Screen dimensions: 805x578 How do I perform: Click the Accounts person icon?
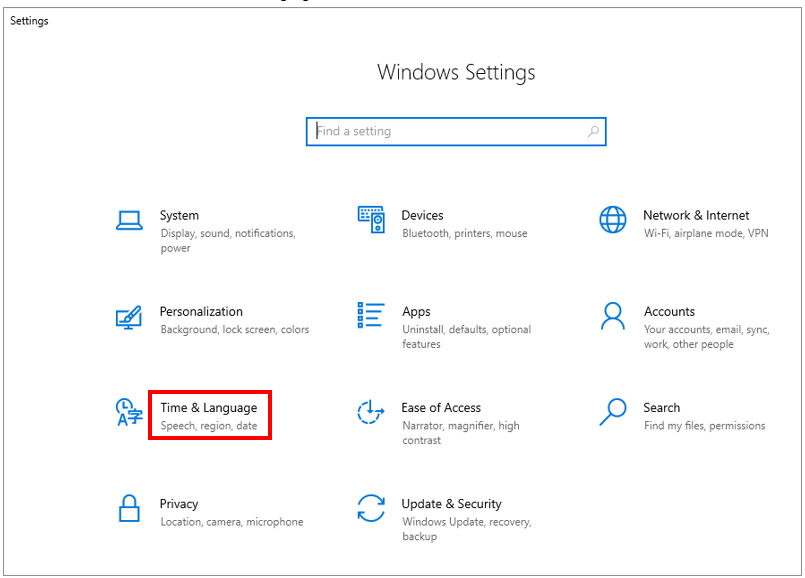(x=612, y=316)
